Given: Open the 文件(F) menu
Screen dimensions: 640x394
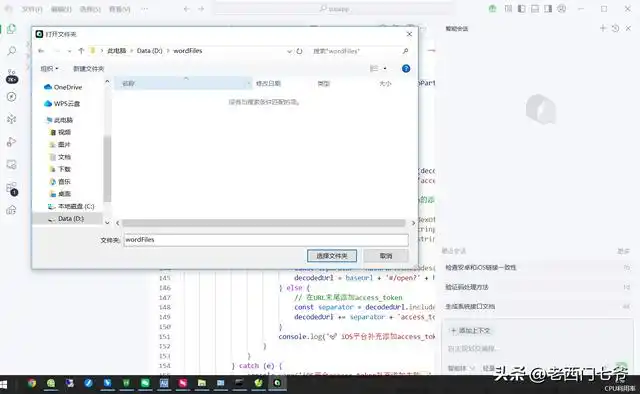Looking at the screenshot, I should pos(32,9).
